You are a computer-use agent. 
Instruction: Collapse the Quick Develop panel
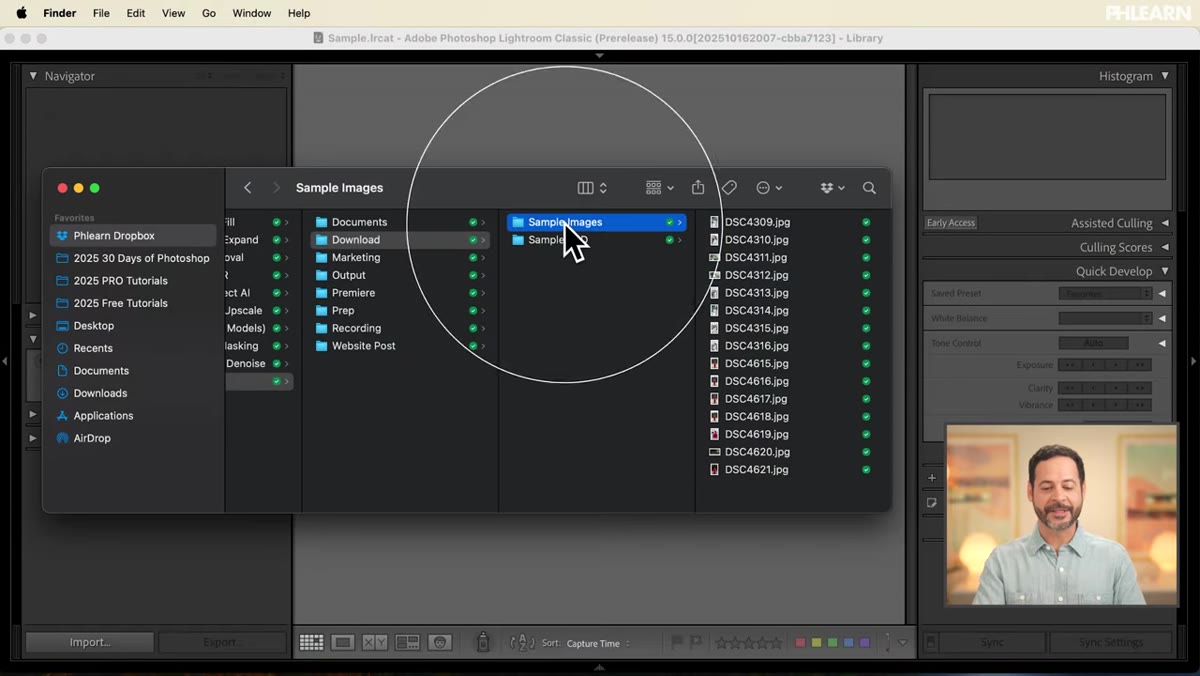click(1165, 271)
